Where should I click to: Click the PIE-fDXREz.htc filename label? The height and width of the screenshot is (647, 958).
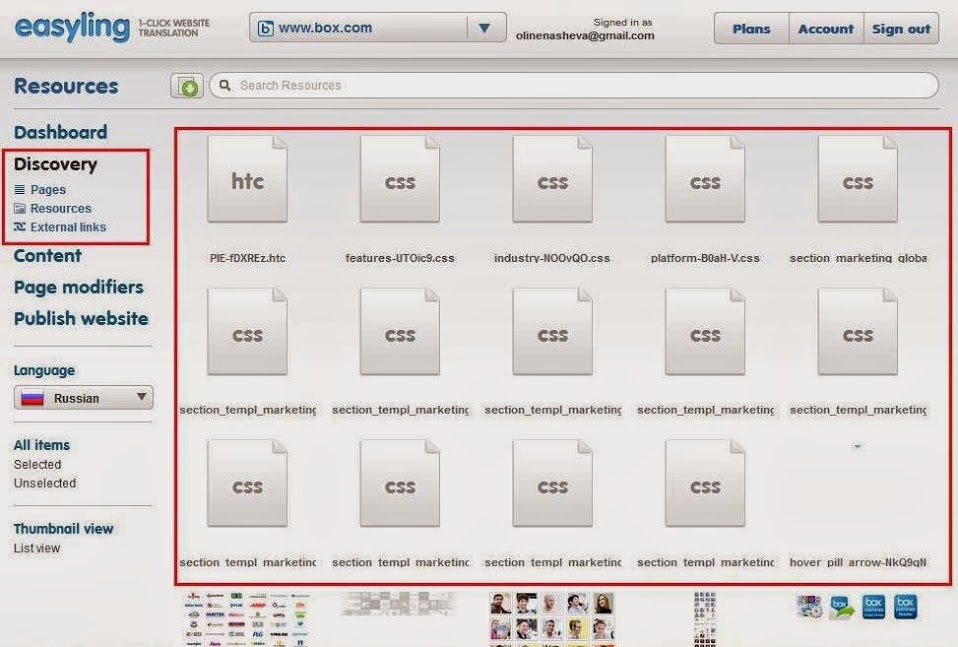247,258
